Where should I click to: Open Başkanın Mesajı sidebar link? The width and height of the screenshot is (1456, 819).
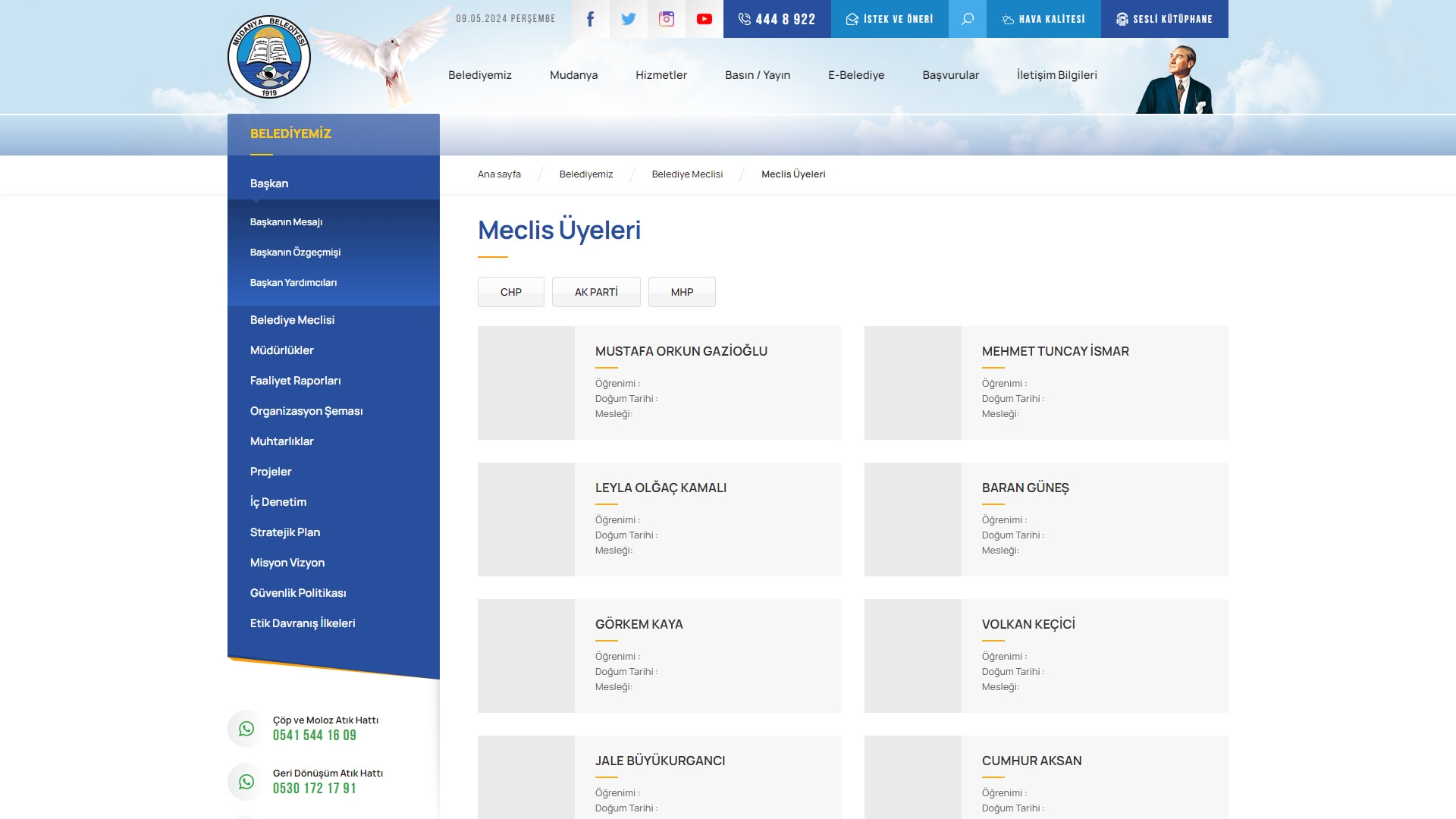[x=286, y=222]
